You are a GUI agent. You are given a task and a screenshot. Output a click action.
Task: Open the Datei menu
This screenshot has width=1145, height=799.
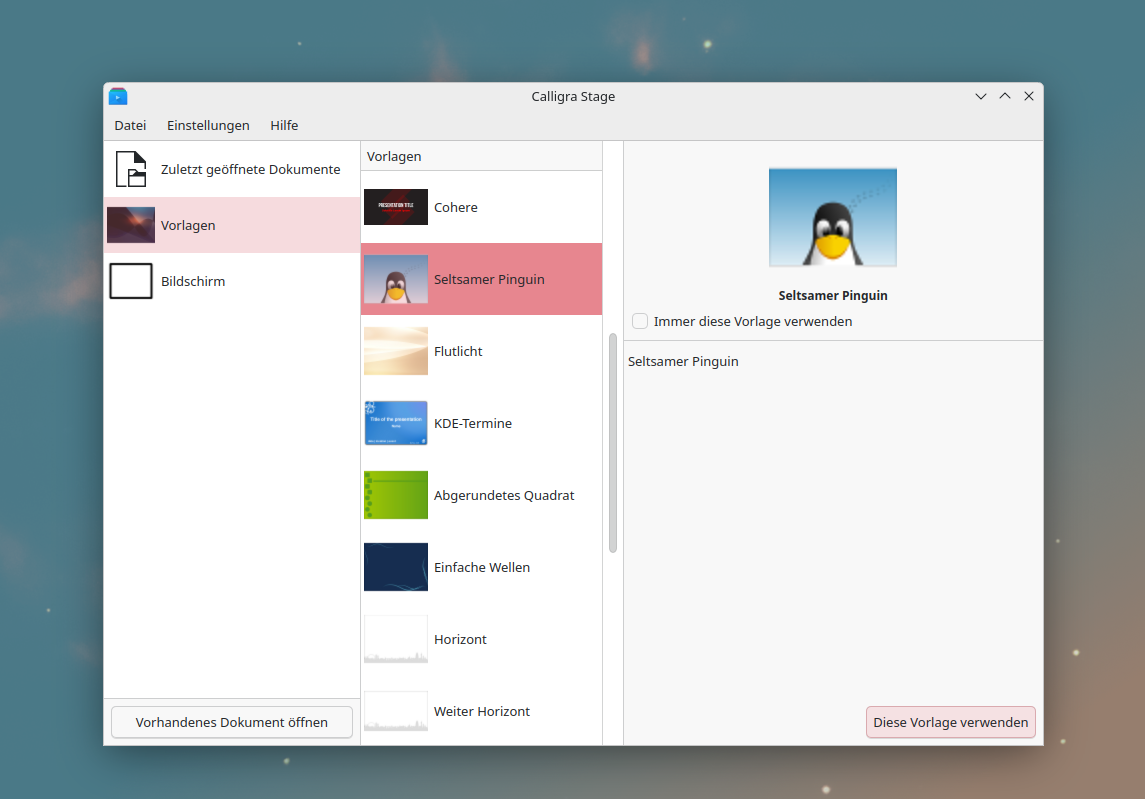pos(130,126)
